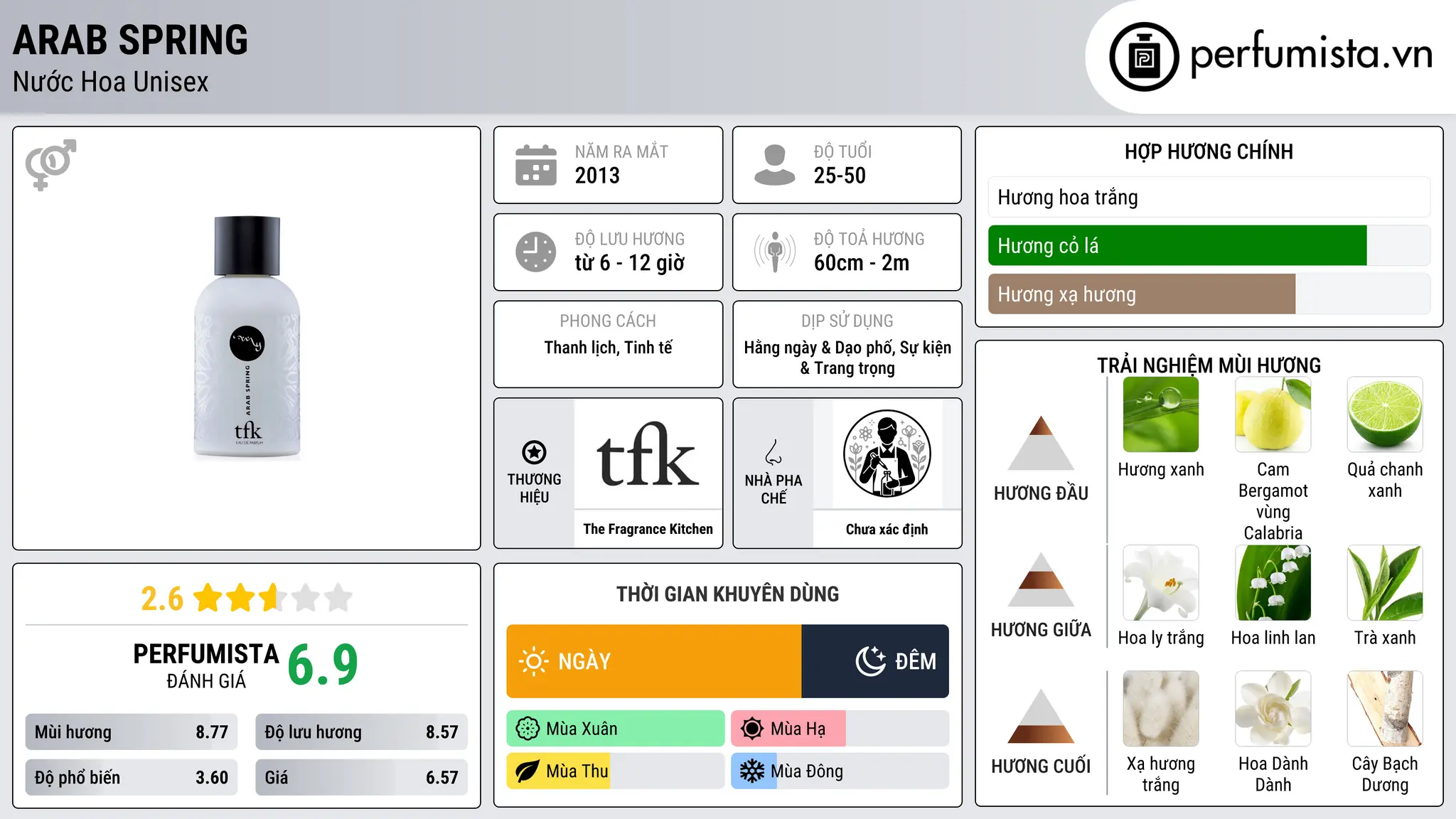Viewport: 1456px width, 819px height.
Task: Click the perfumista.vn site name
Action: [x=1311, y=54]
